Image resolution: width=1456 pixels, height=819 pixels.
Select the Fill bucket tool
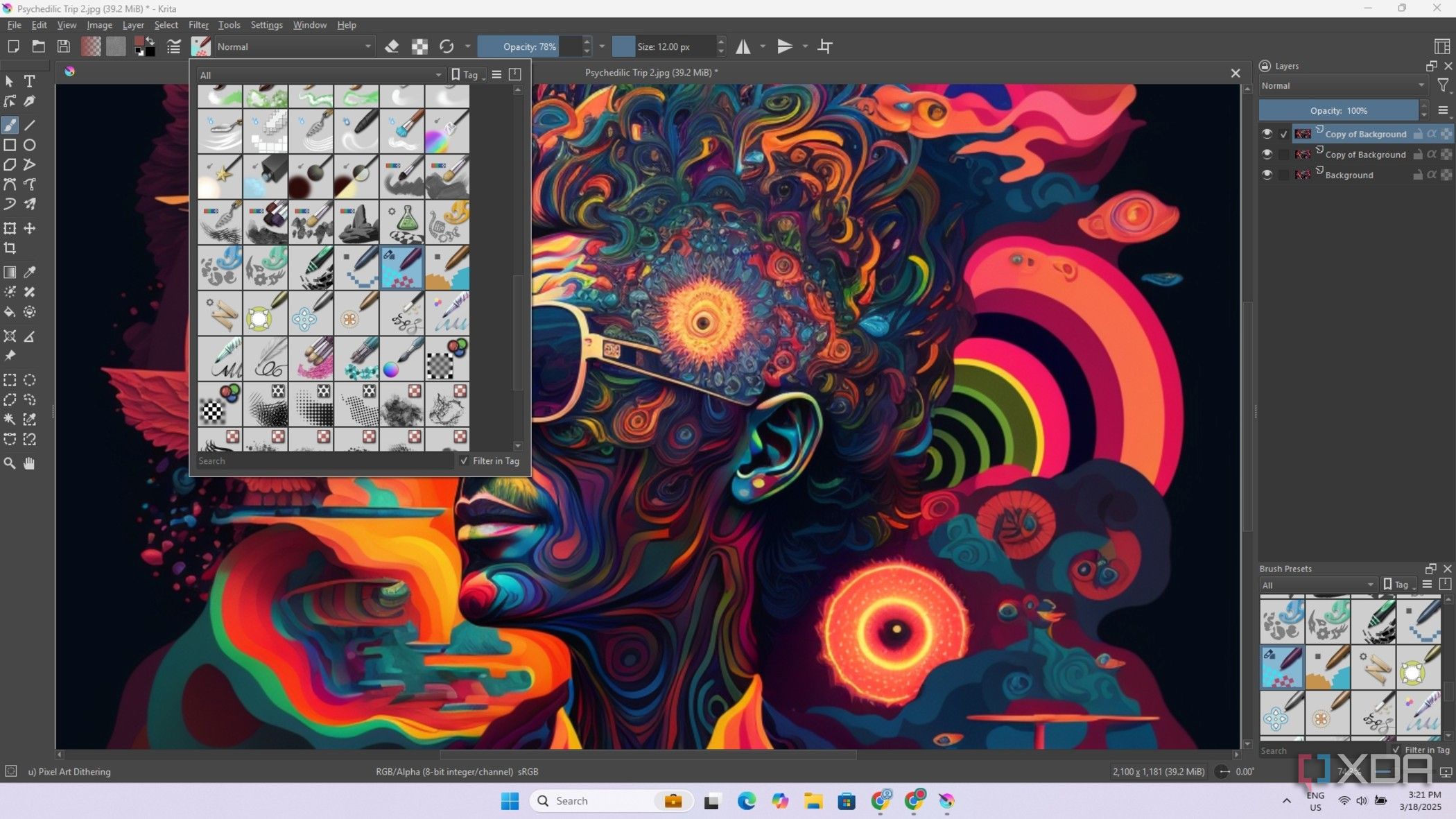(10, 312)
